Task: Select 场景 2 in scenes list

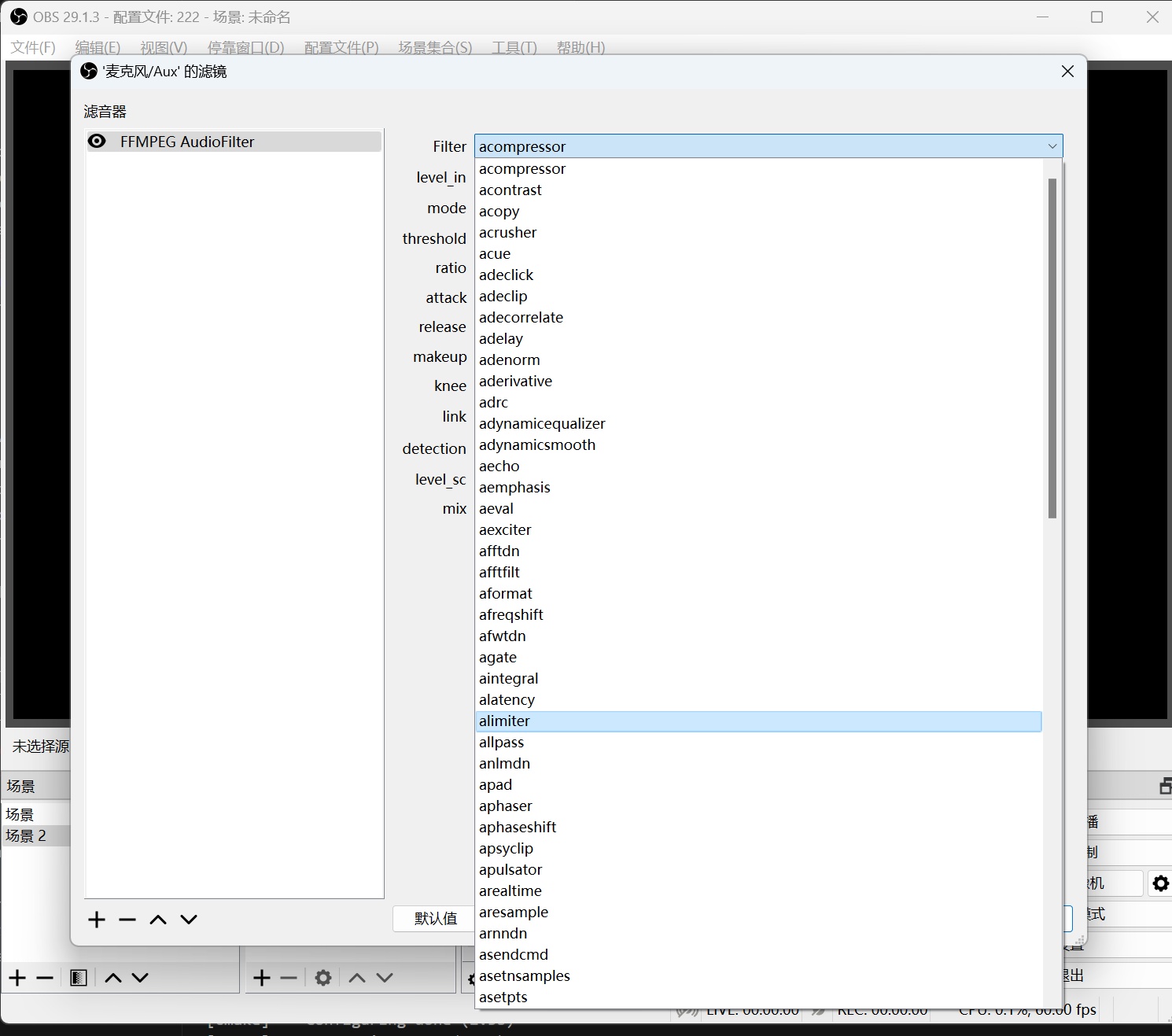Action: [x=35, y=835]
